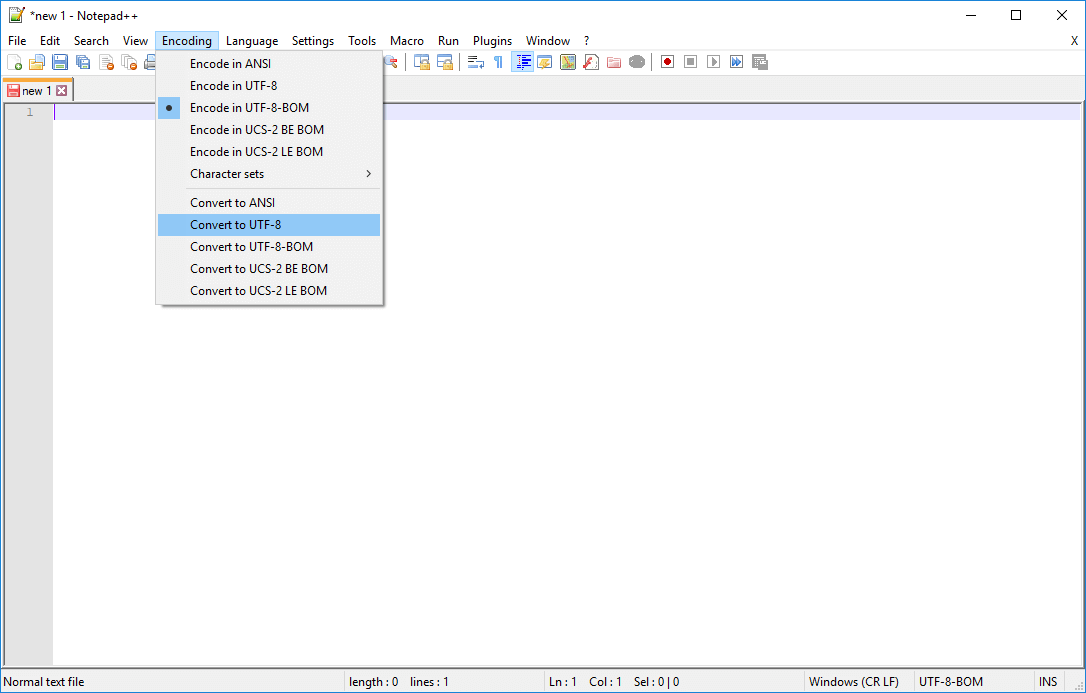Expand the Character sets submenu
Image resolution: width=1086 pixels, height=693 pixels.
click(x=225, y=173)
